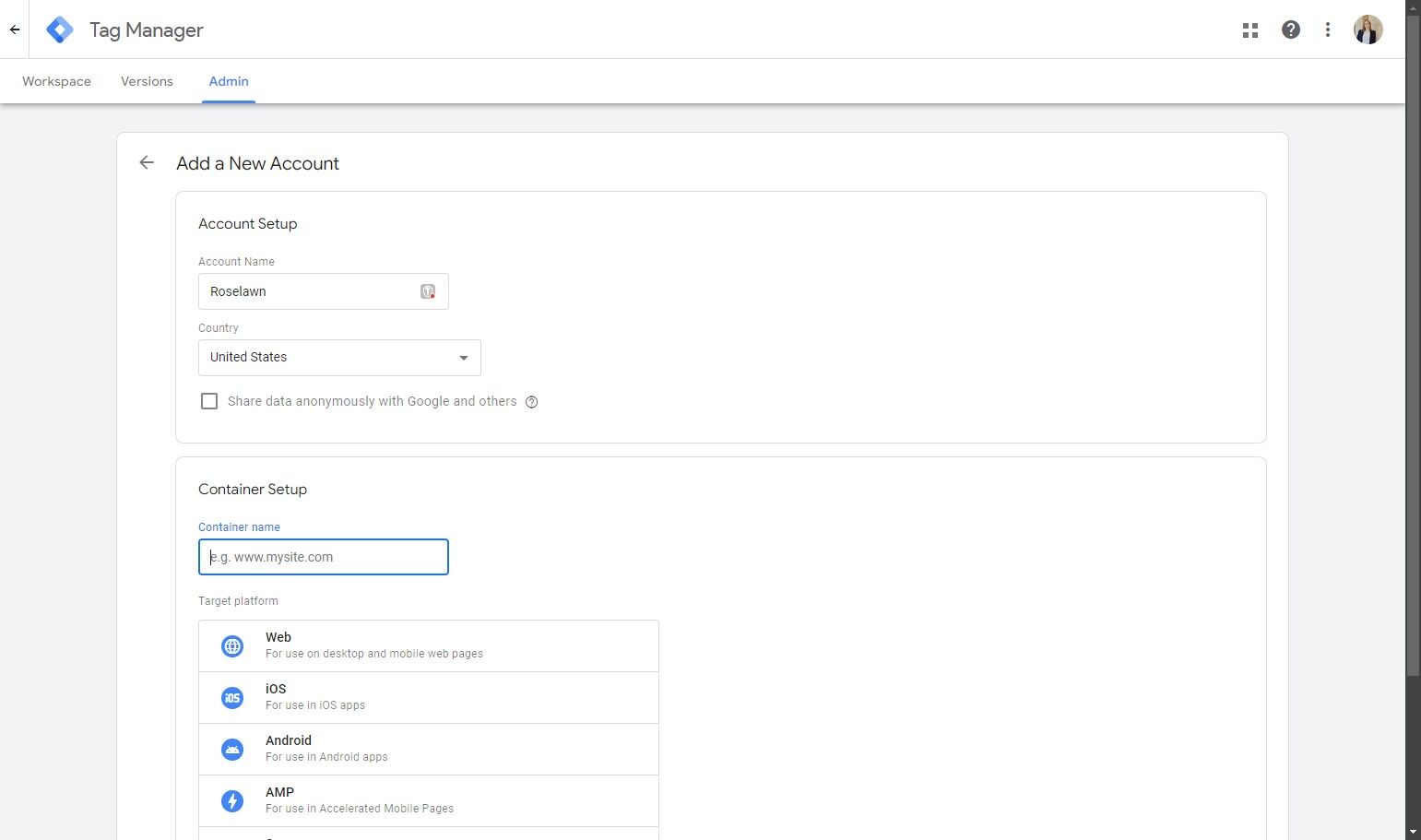
Task: Open the Google apps grid
Action: (1250, 30)
